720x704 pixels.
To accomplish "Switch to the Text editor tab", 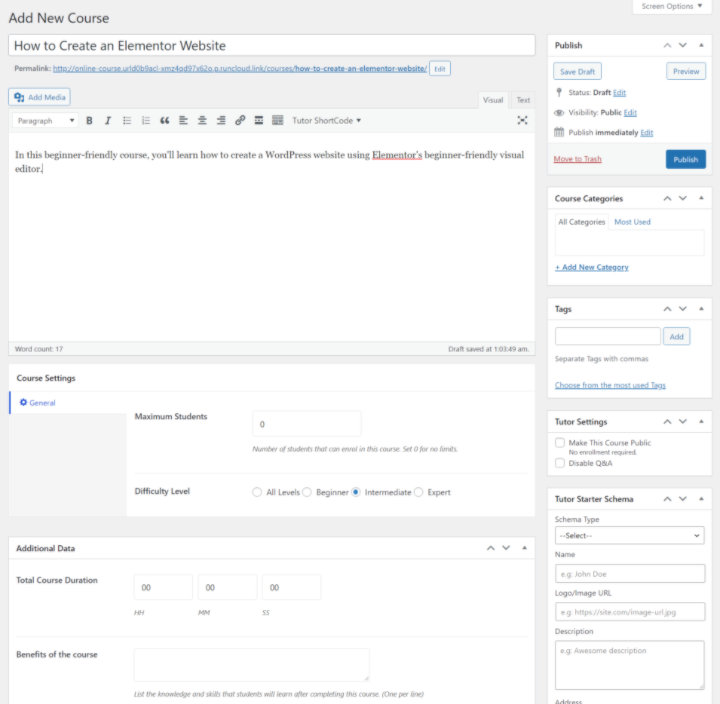I will click(523, 100).
